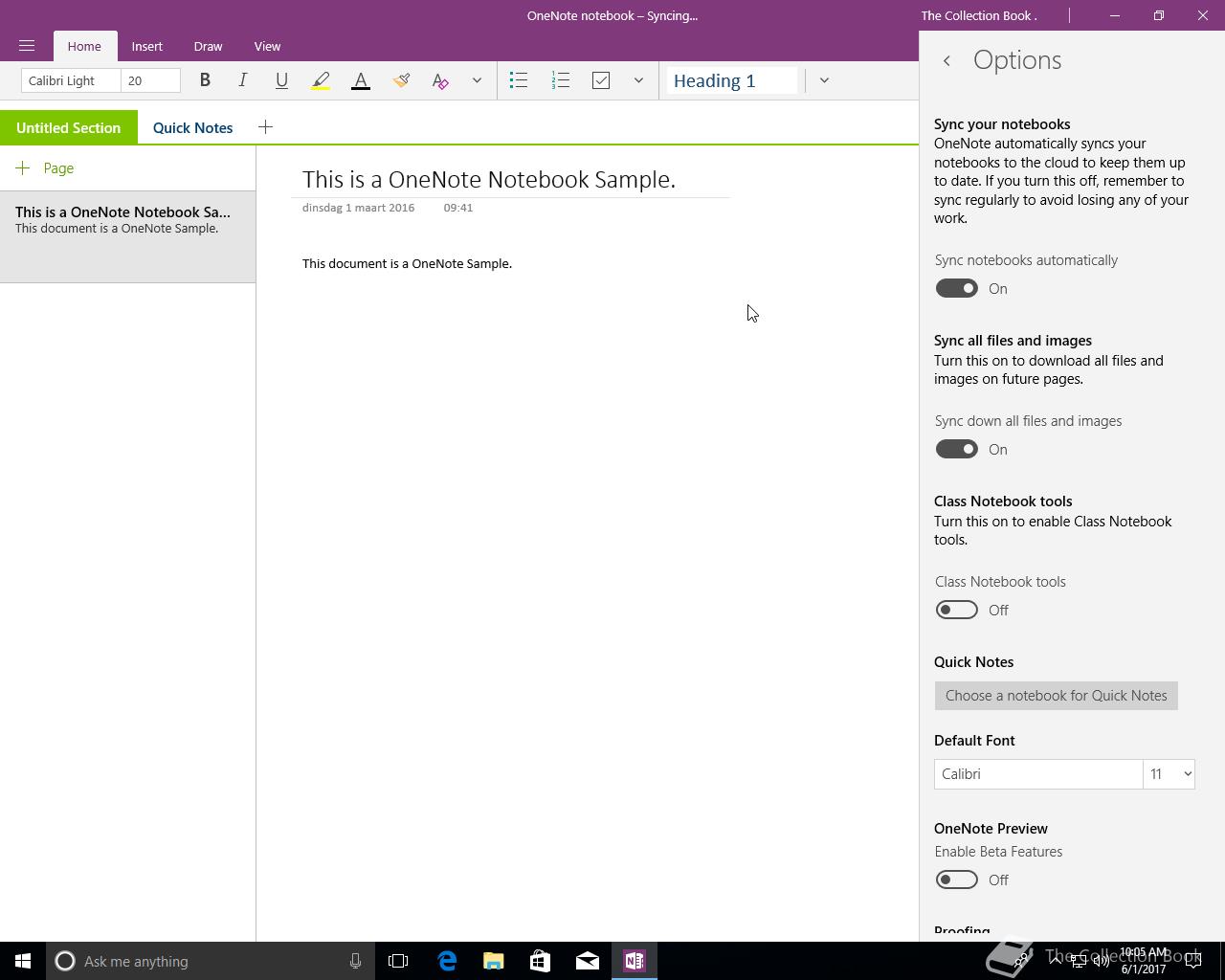Viewport: 1225px width, 980px height.
Task: Toggle Underline formatting
Action: [281, 80]
